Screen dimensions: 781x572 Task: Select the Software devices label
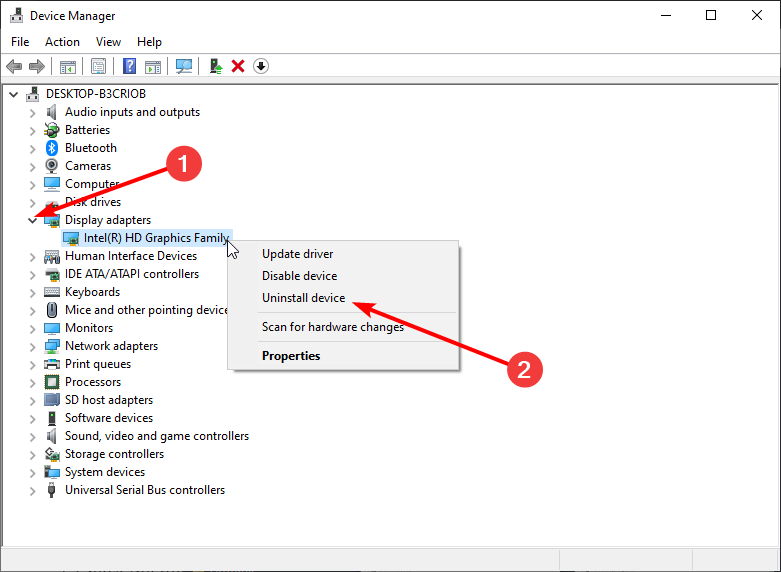109,418
